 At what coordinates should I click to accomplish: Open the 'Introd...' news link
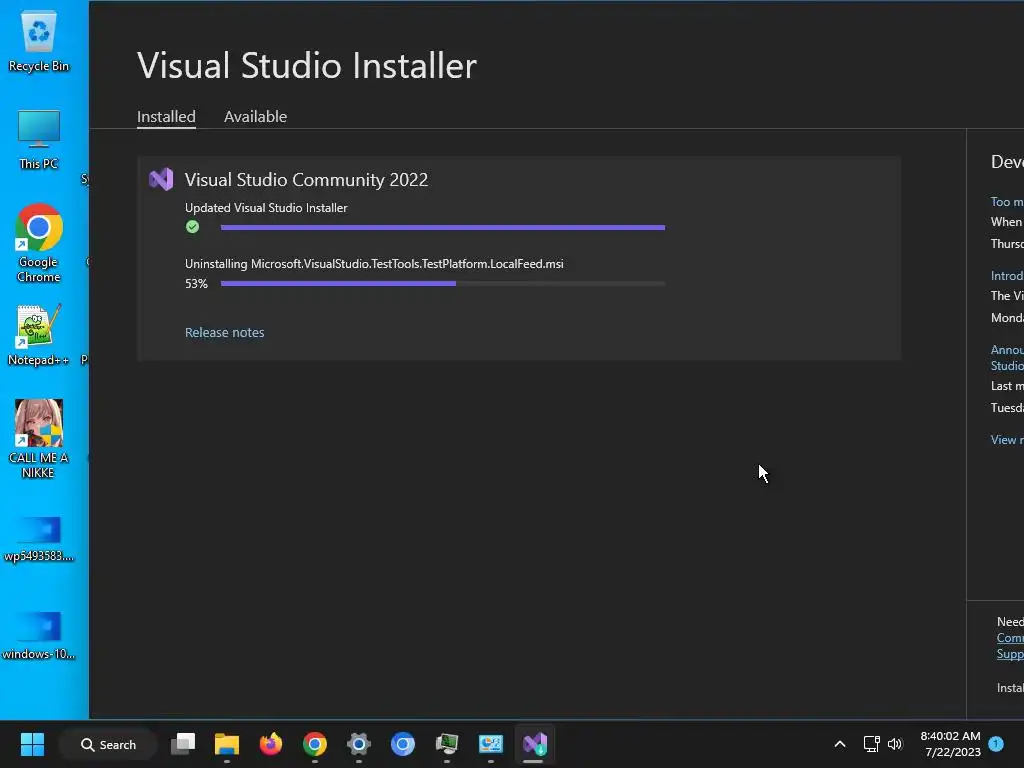1006,276
